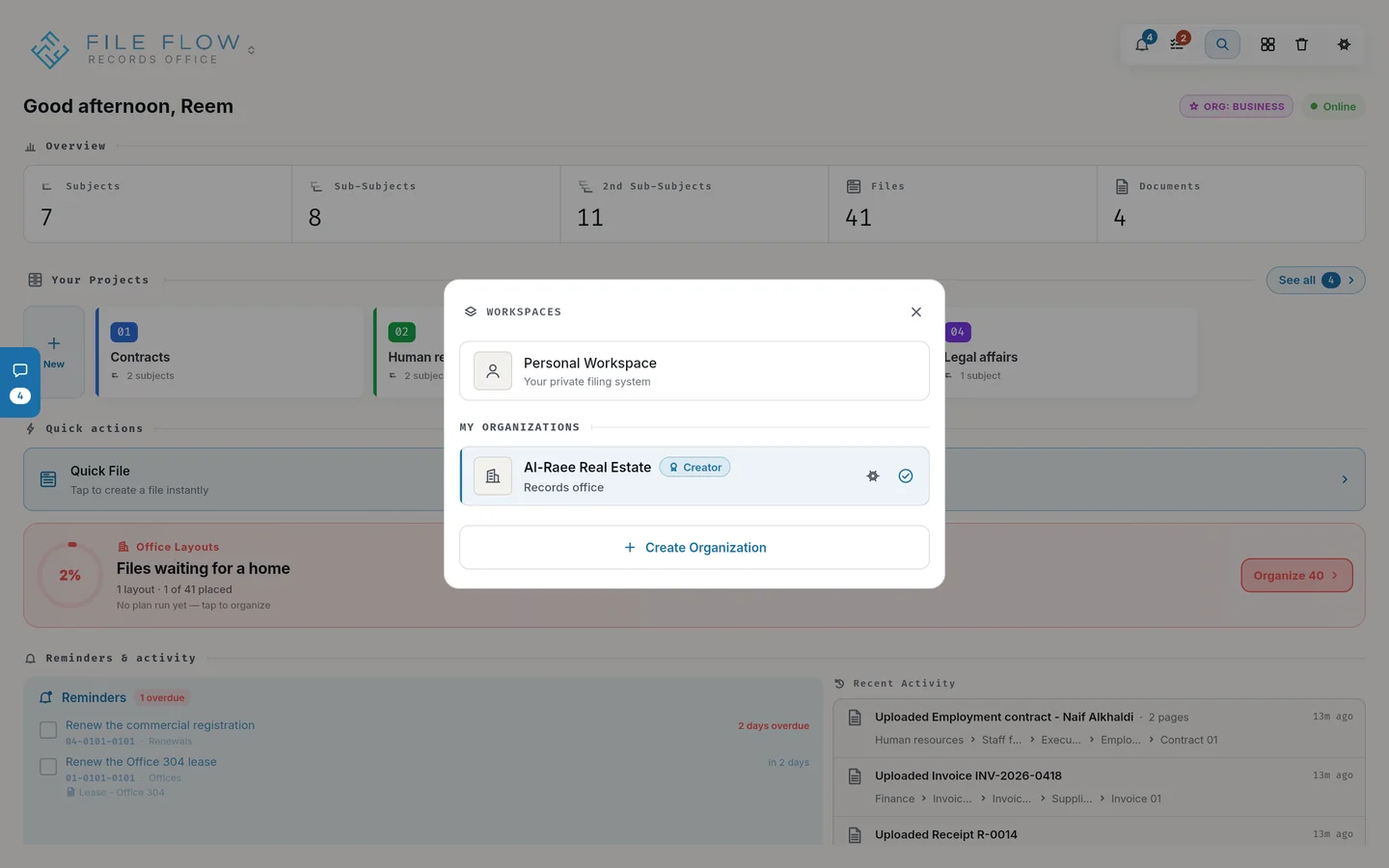1389x868 pixels.
Task: Click the Office Layouts label icon
Action: coord(123,547)
